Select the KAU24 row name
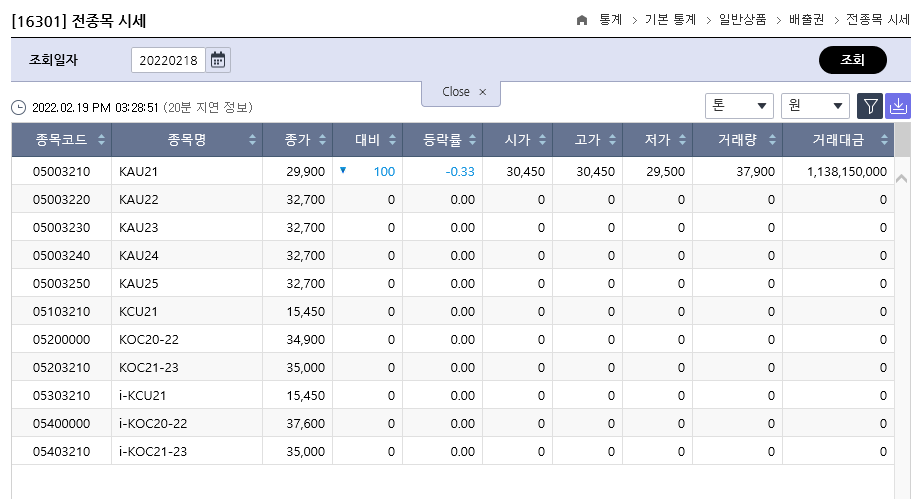This screenshot has width=922, height=499. click(x=138, y=256)
